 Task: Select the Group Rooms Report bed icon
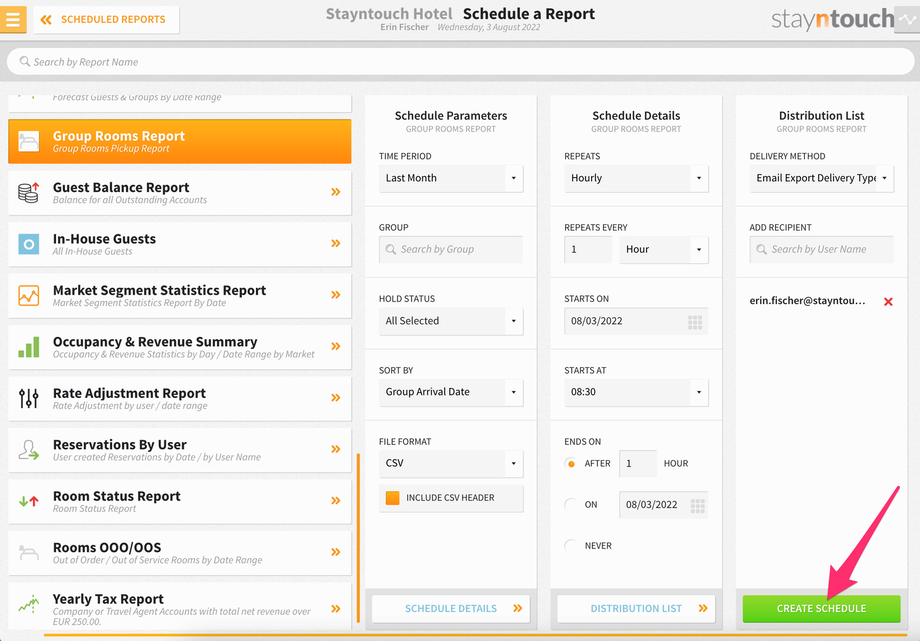click(x=28, y=141)
